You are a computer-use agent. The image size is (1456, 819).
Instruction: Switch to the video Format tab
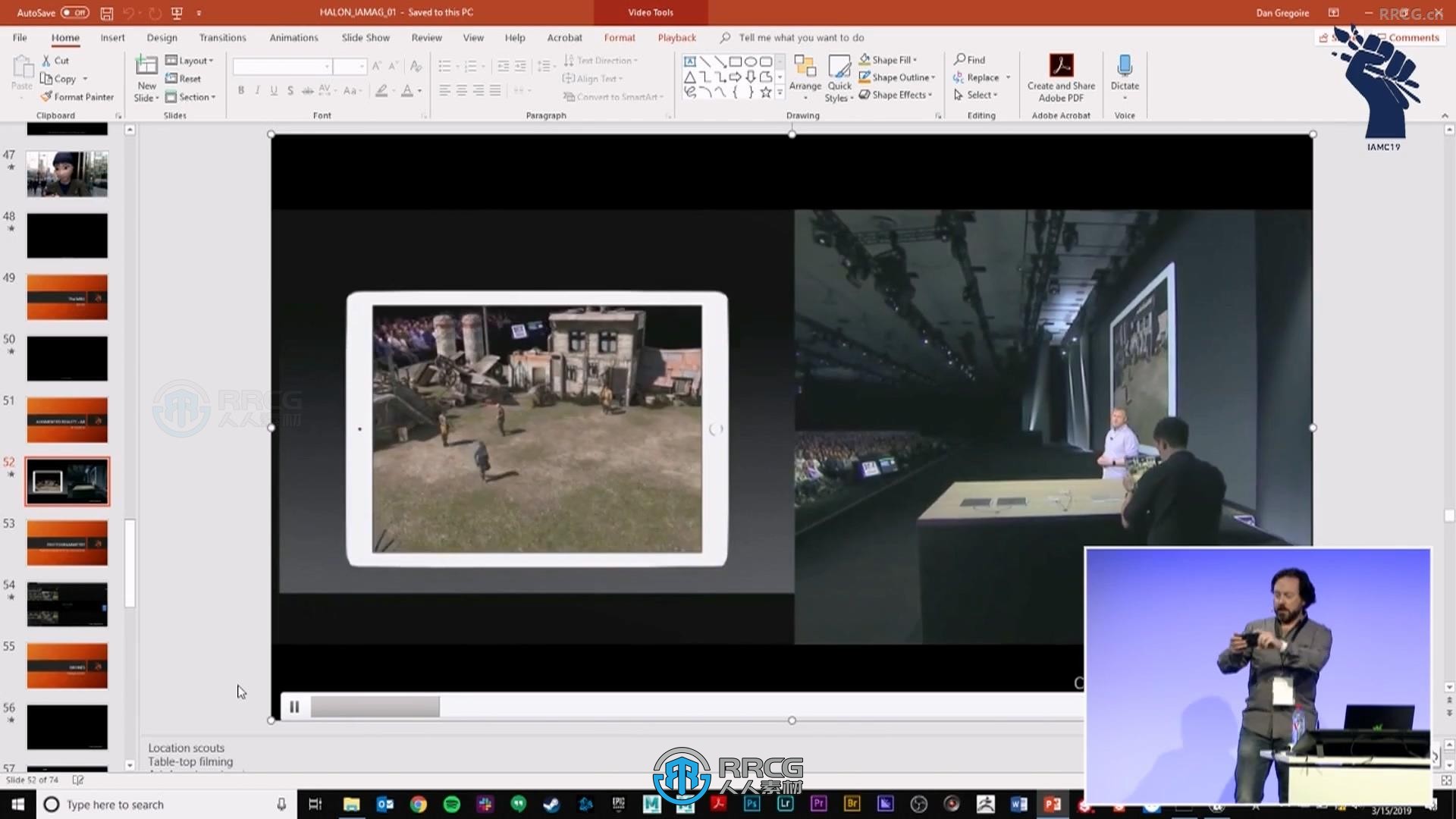620,37
